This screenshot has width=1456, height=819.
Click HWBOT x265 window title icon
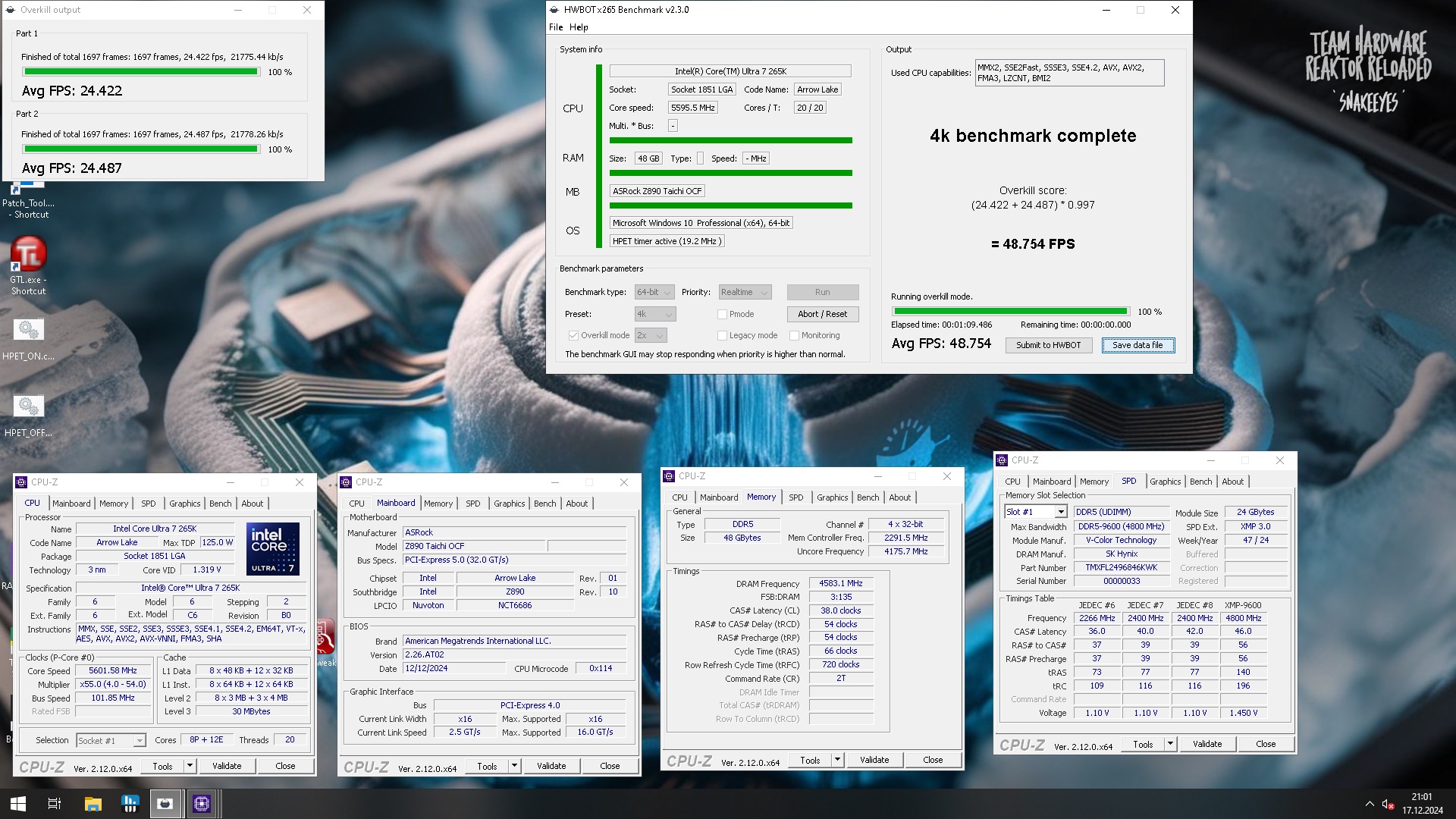point(554,10)
